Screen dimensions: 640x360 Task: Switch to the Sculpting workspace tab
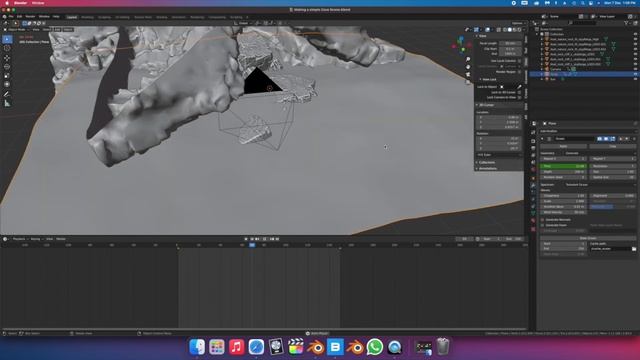104,17
